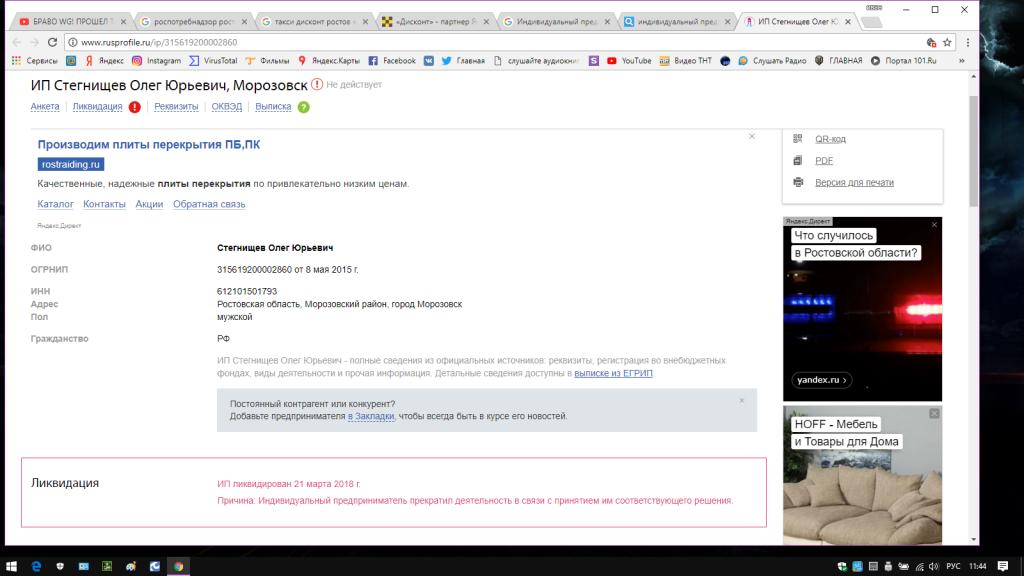The width and height of the screenshot is (1024, 576).
Task: Open the Реквизиты section link
Action: [x=176, y=106]
